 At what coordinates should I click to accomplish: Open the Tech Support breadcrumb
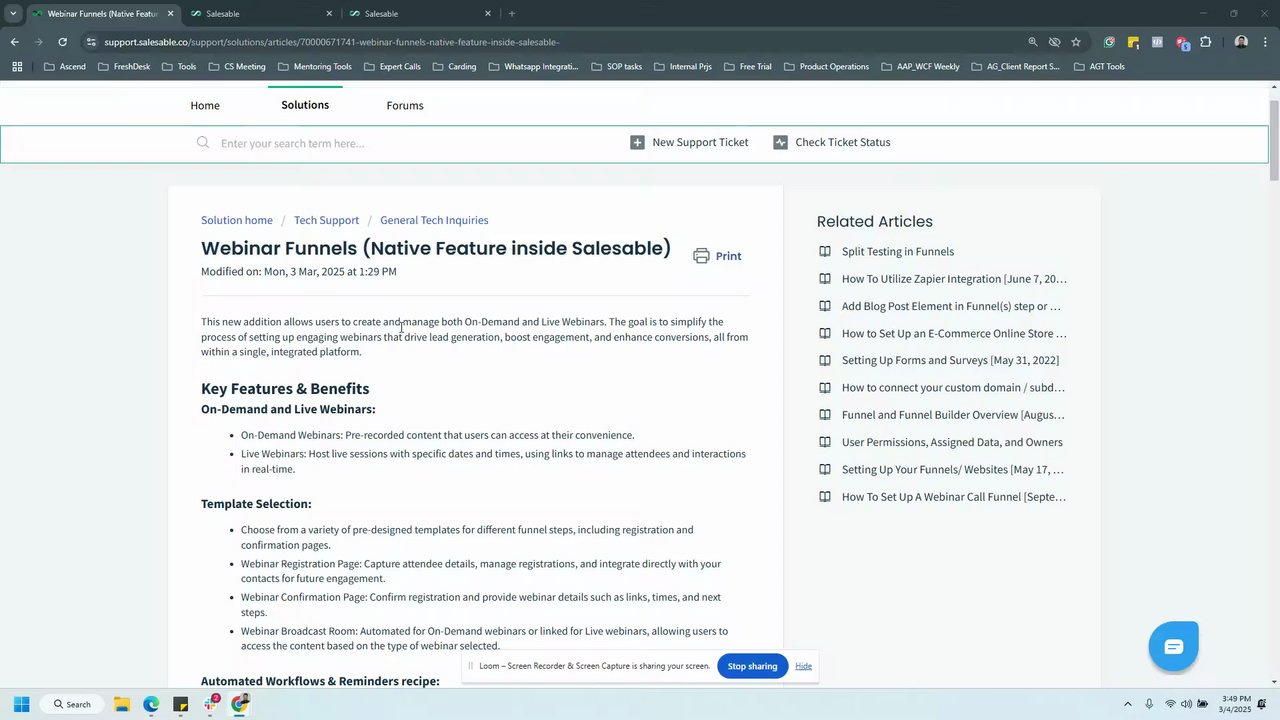pyautogui.click(x=326, y=220)
